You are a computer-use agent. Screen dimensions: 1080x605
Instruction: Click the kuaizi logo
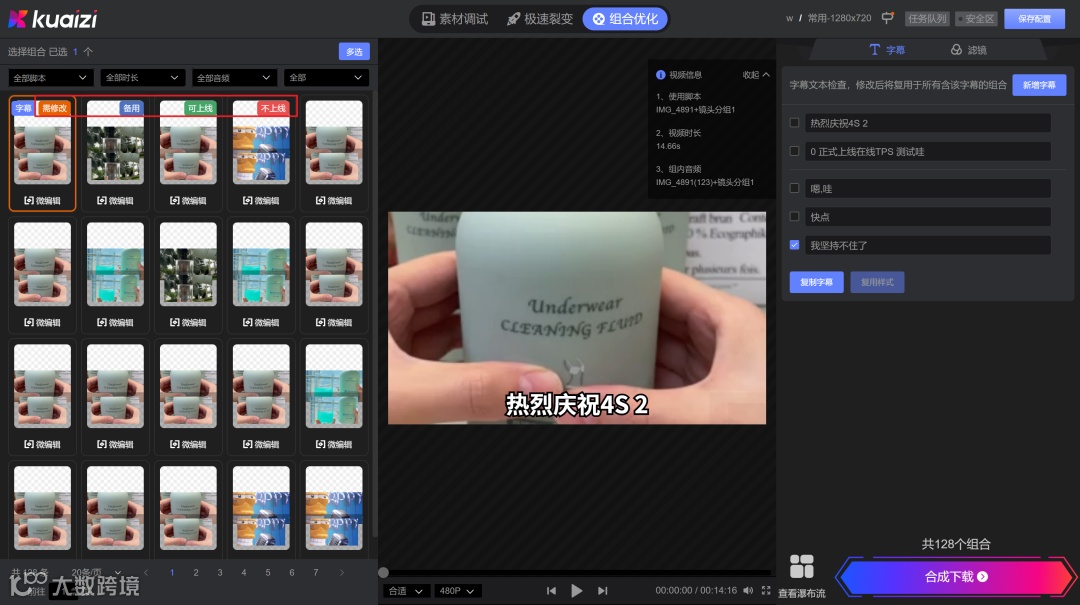pyautogui.click(x=52, y=17)
